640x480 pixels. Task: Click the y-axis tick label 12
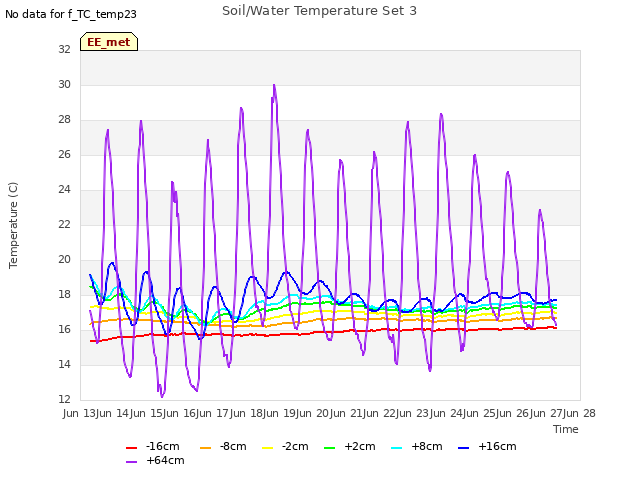(64, 399)
